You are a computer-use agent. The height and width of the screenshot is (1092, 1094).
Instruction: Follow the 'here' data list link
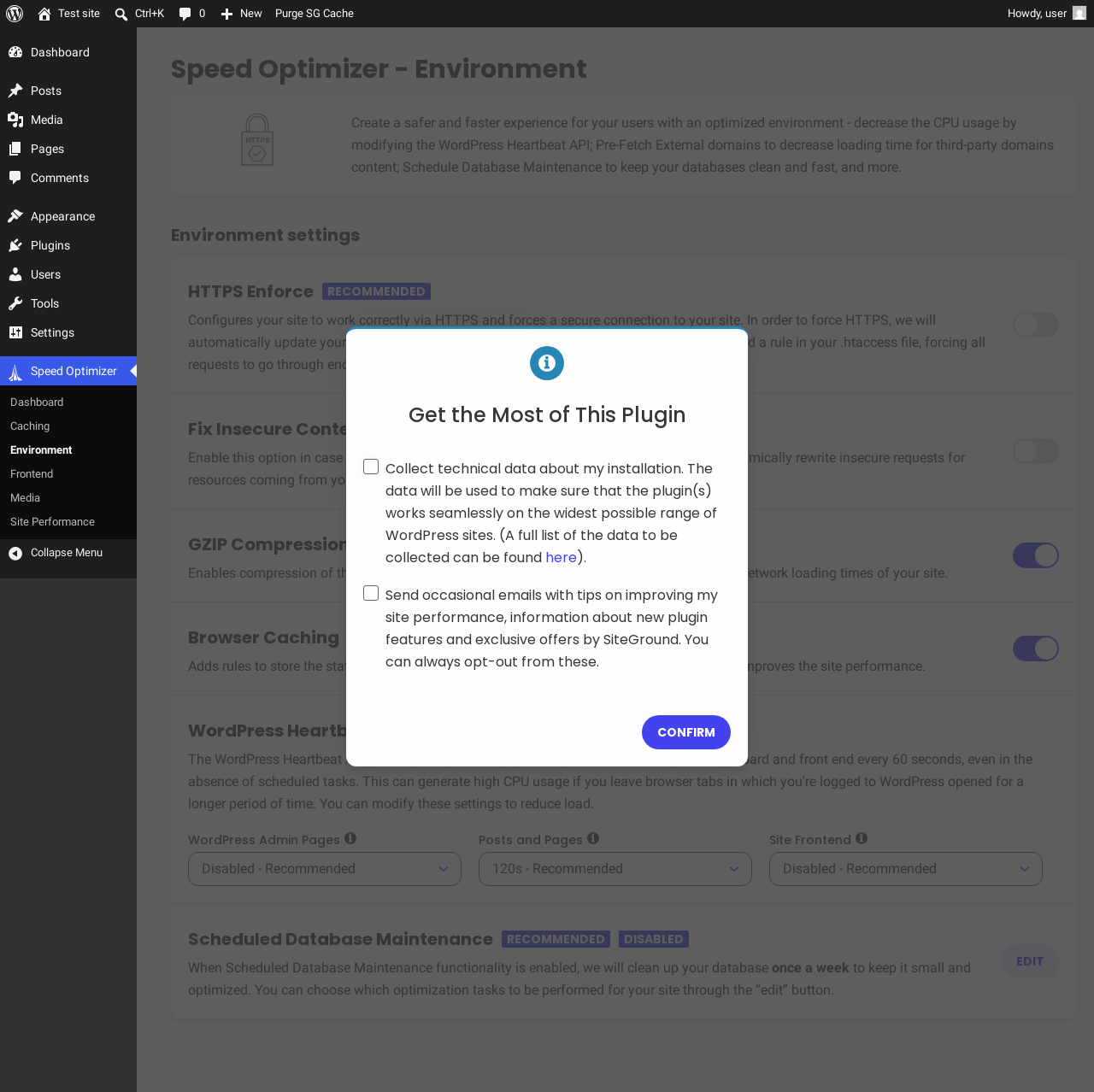coord(561,557)
